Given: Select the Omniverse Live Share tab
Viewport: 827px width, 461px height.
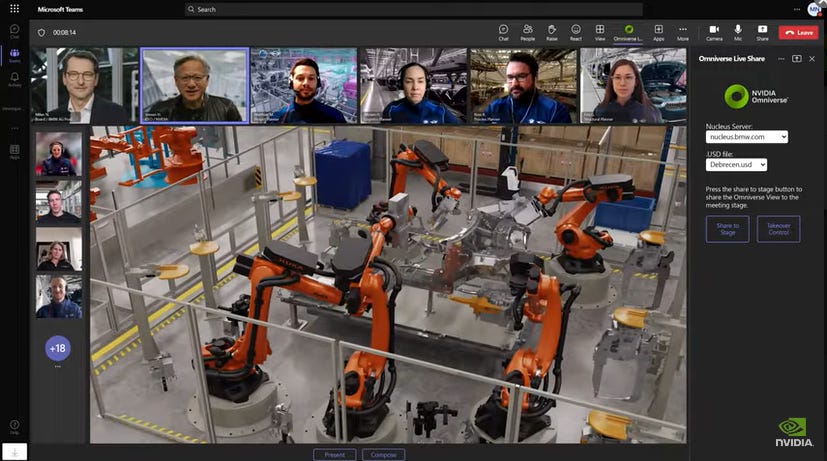Looking at the screenshot, I should pos(628,33).
